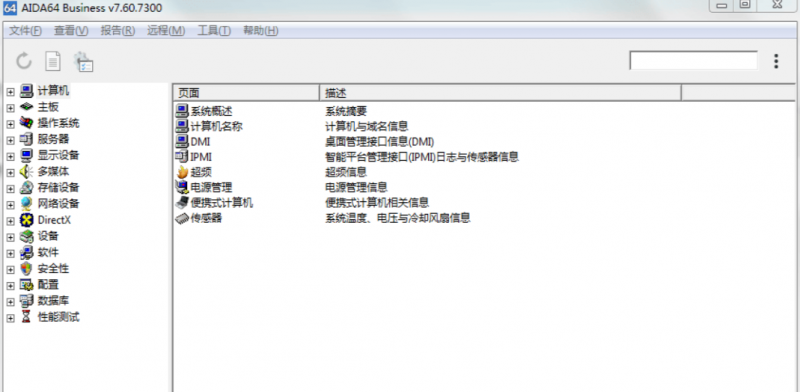Image resolution: width=800 pixels, height=392 pixels.
Task: Click the 软件 software icon in tree
Action: pos(27,253)
